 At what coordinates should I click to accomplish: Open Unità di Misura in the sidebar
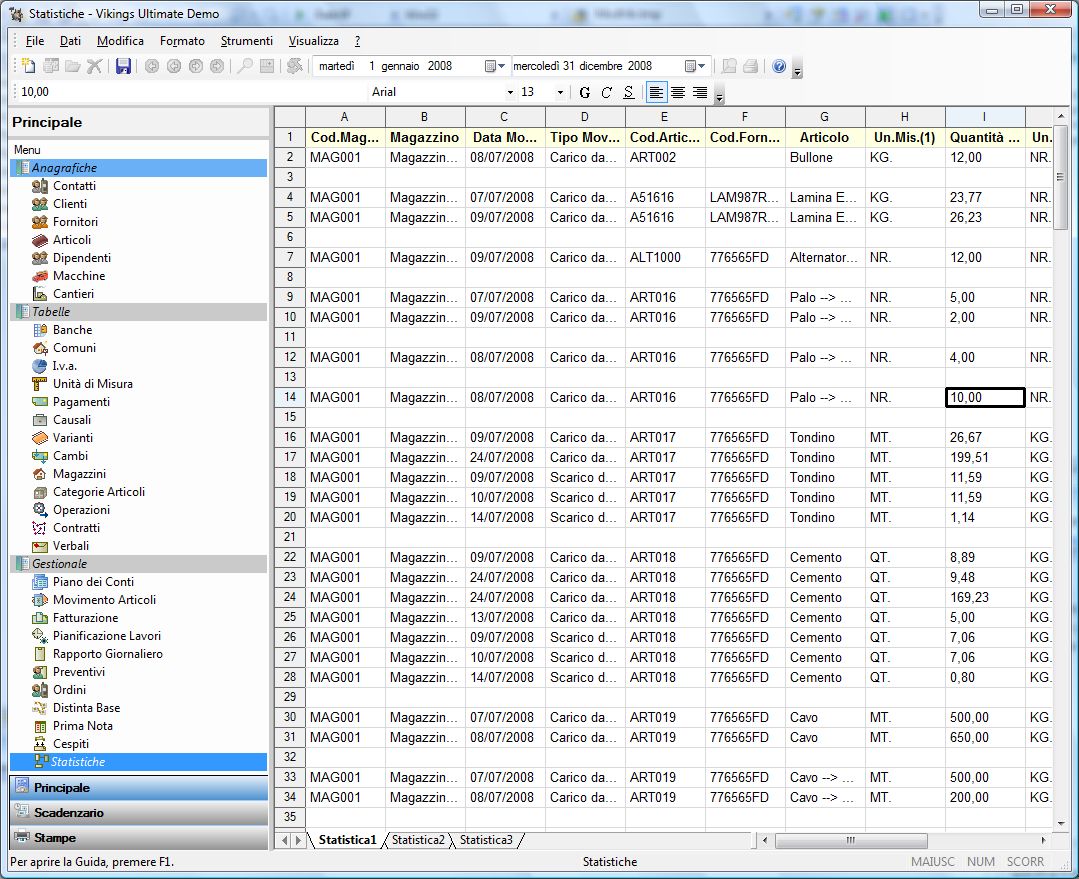coord(93,383)
